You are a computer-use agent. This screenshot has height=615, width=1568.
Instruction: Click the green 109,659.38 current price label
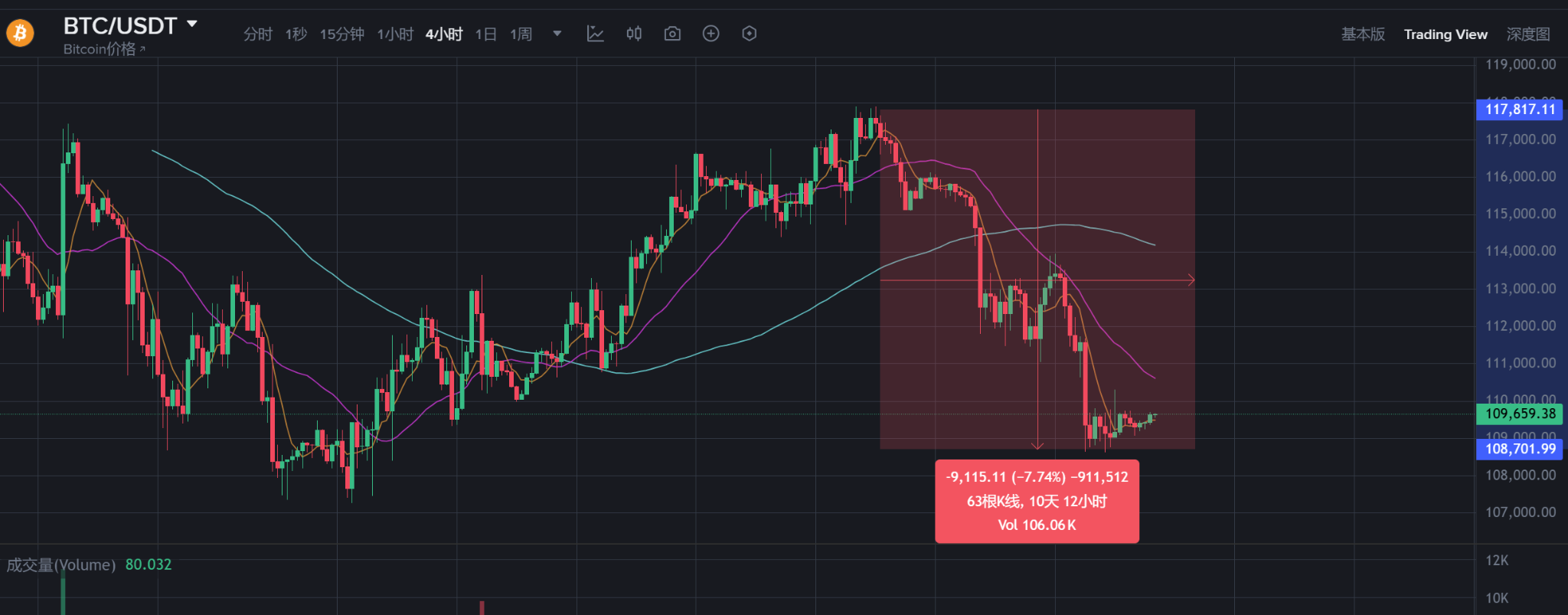click(x=1520, y=414)
